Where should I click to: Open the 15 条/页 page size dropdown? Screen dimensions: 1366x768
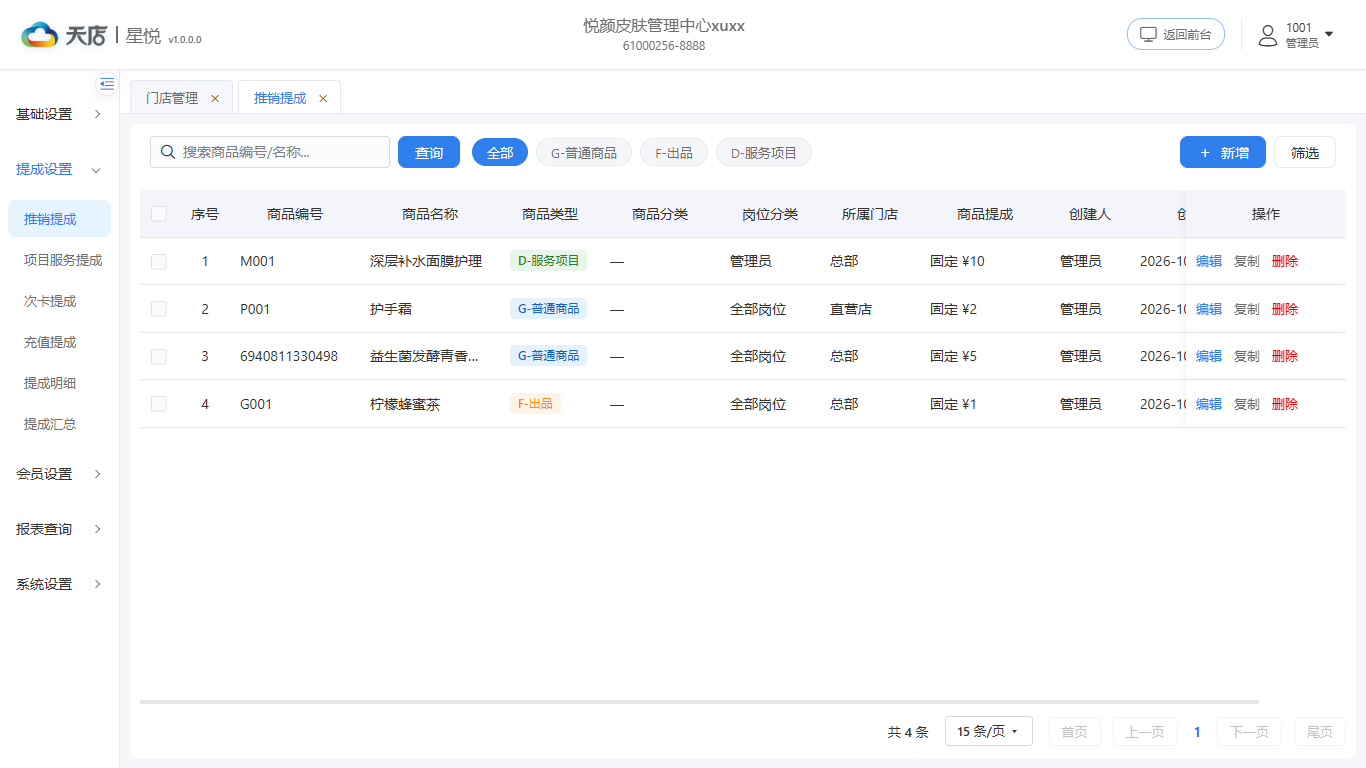click(x=987, y=732)
